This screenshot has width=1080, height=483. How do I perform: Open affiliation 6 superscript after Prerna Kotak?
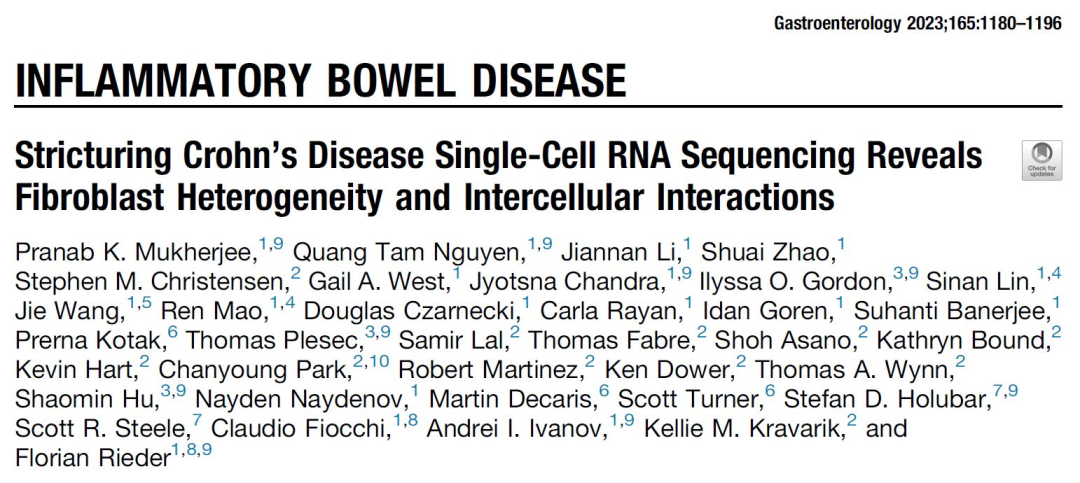172,331
